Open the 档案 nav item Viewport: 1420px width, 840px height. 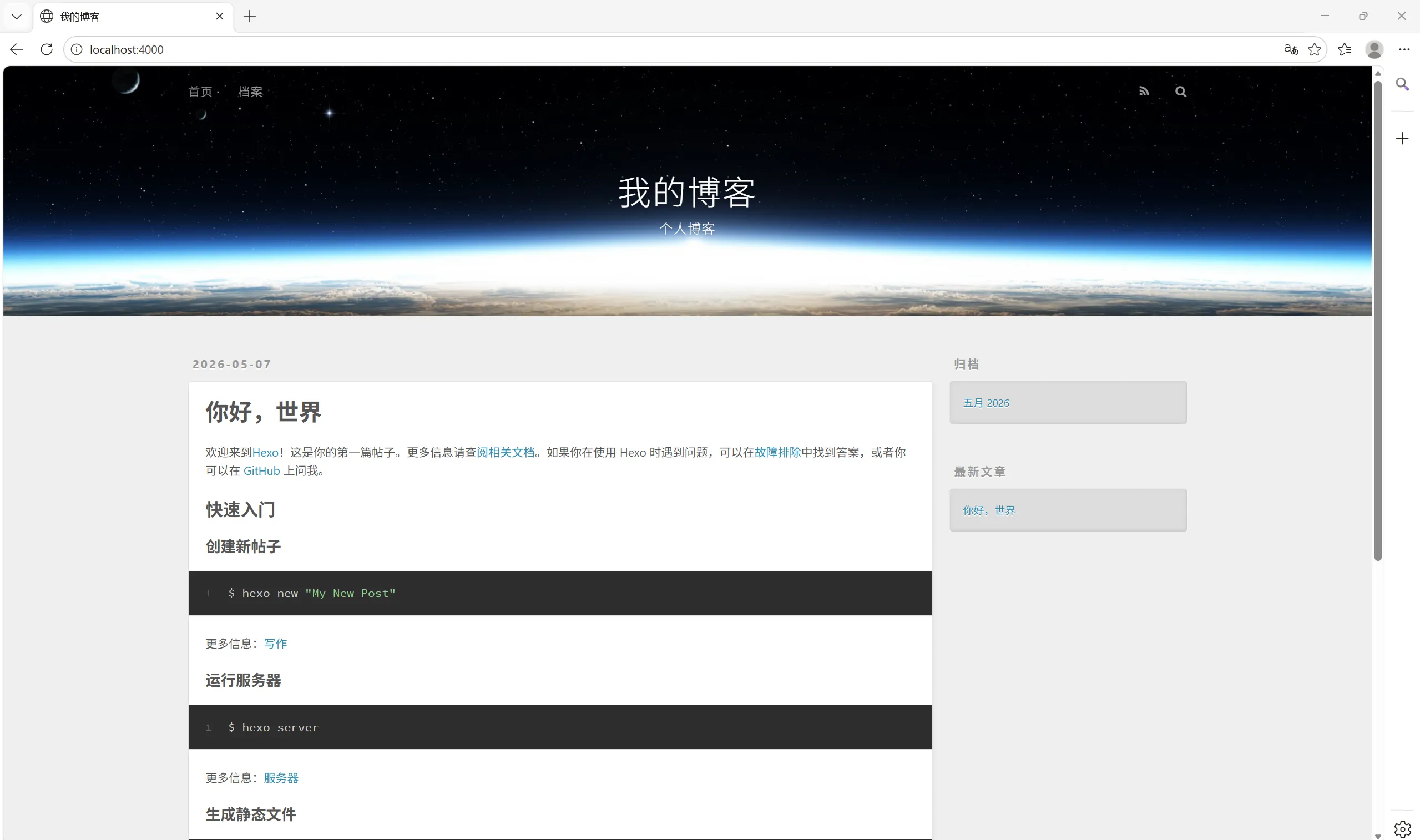[250, 92]
